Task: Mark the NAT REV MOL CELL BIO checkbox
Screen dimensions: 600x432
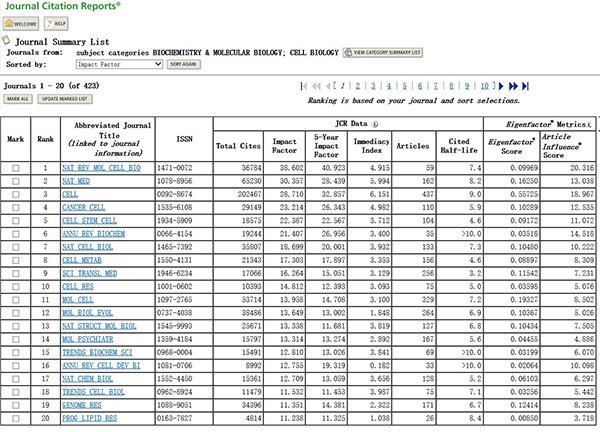Action: pyautogui.click(x=16, y=168)
